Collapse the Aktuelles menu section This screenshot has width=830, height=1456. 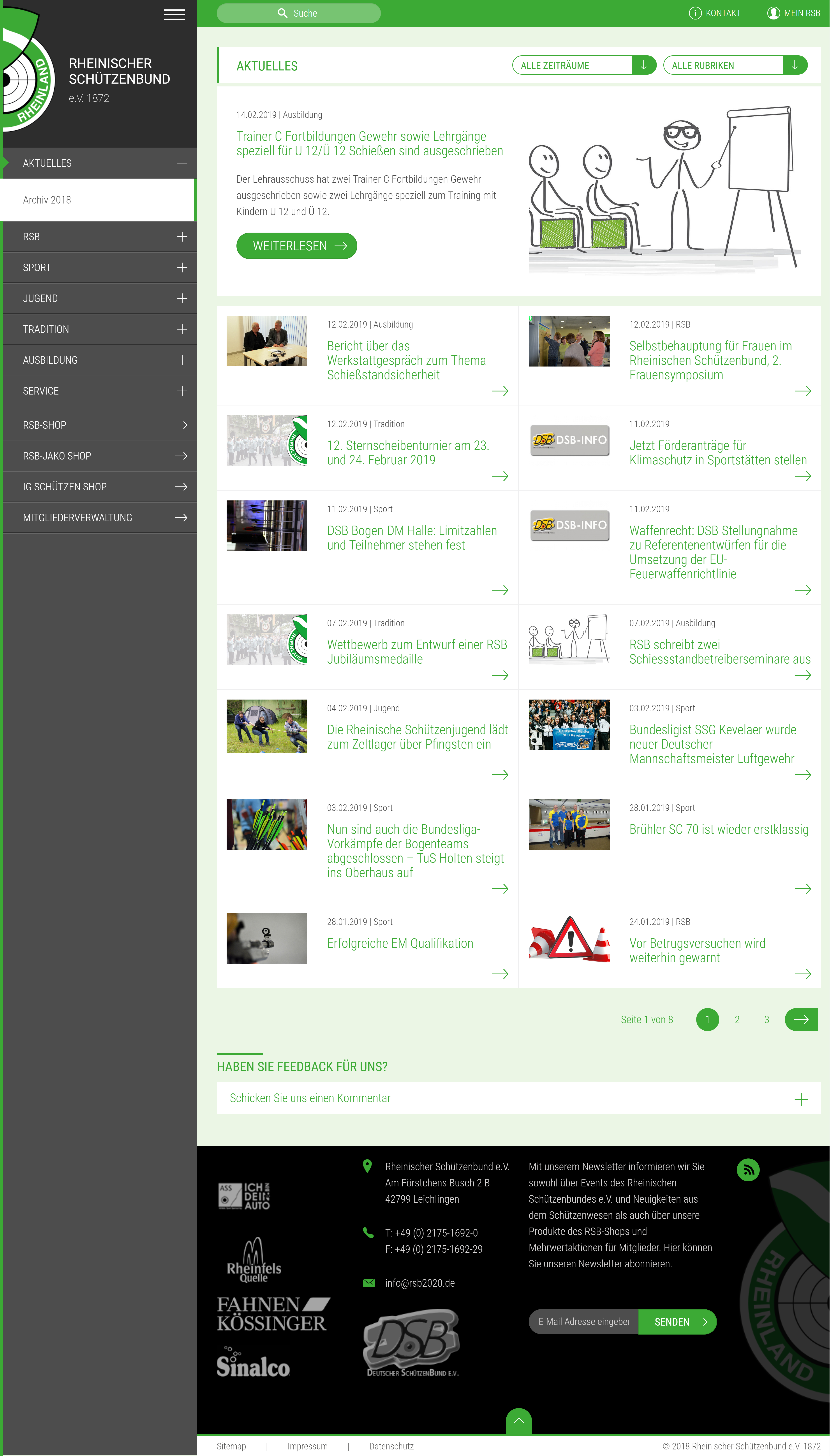182,163
